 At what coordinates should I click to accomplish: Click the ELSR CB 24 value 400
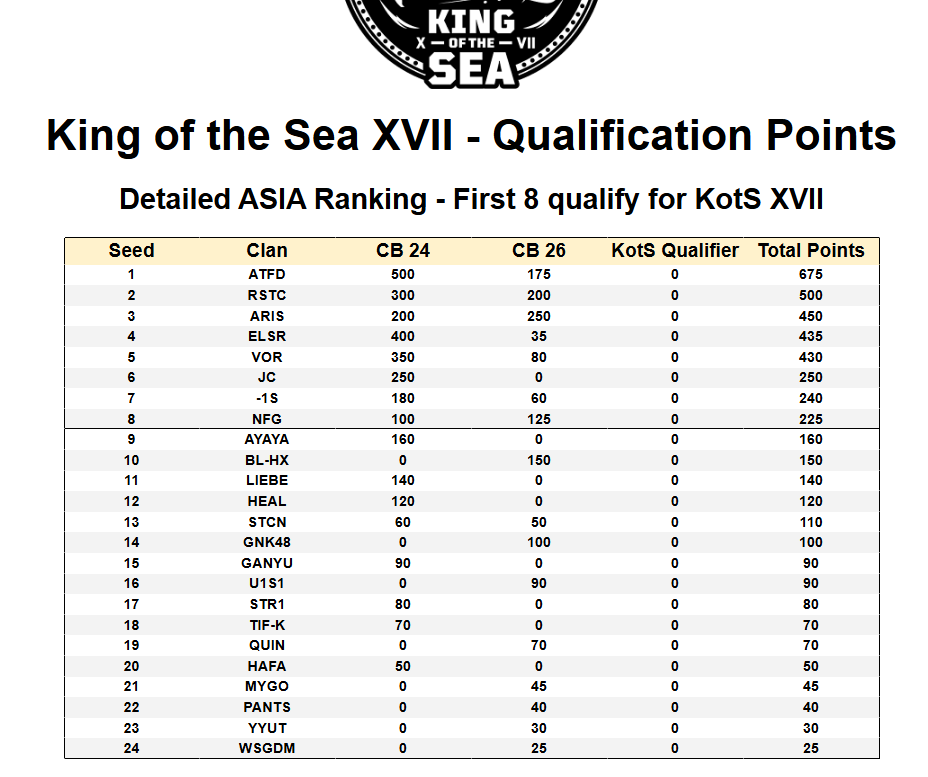click(x=403, y=337)
